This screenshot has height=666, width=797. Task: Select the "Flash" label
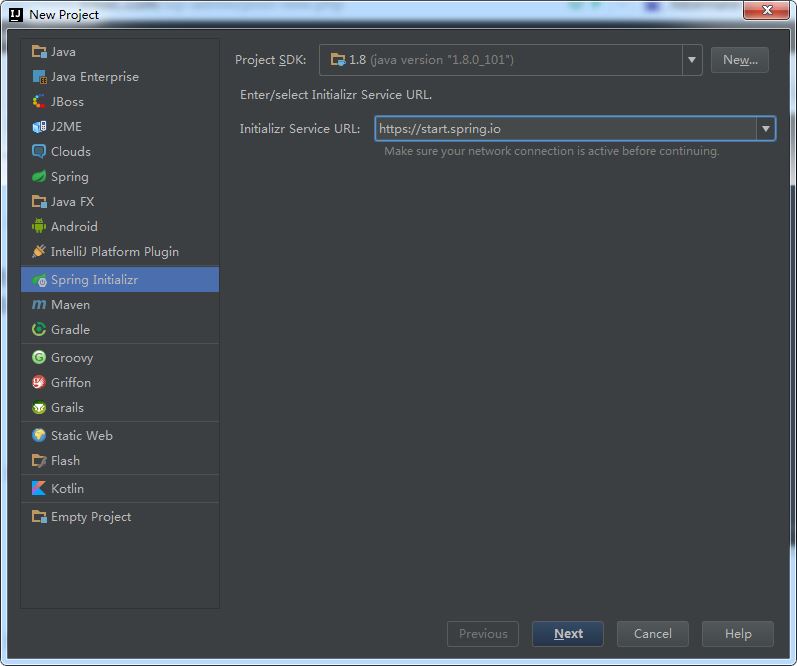point(65,460)
